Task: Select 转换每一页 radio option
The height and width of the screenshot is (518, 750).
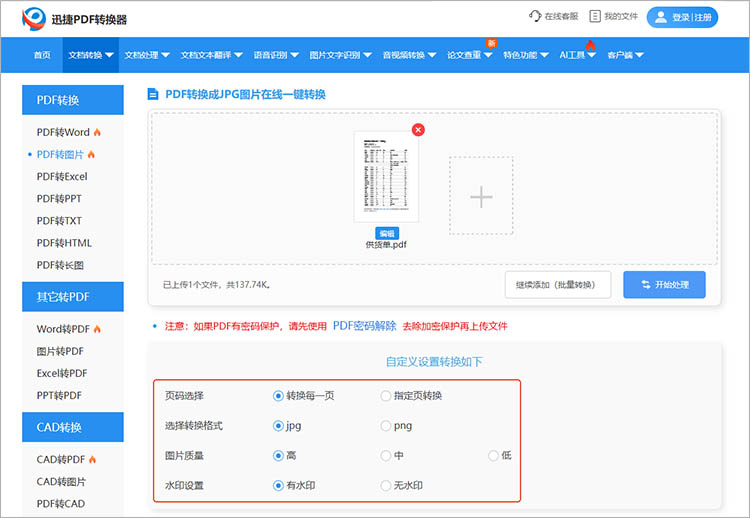Action: point(278,396)
